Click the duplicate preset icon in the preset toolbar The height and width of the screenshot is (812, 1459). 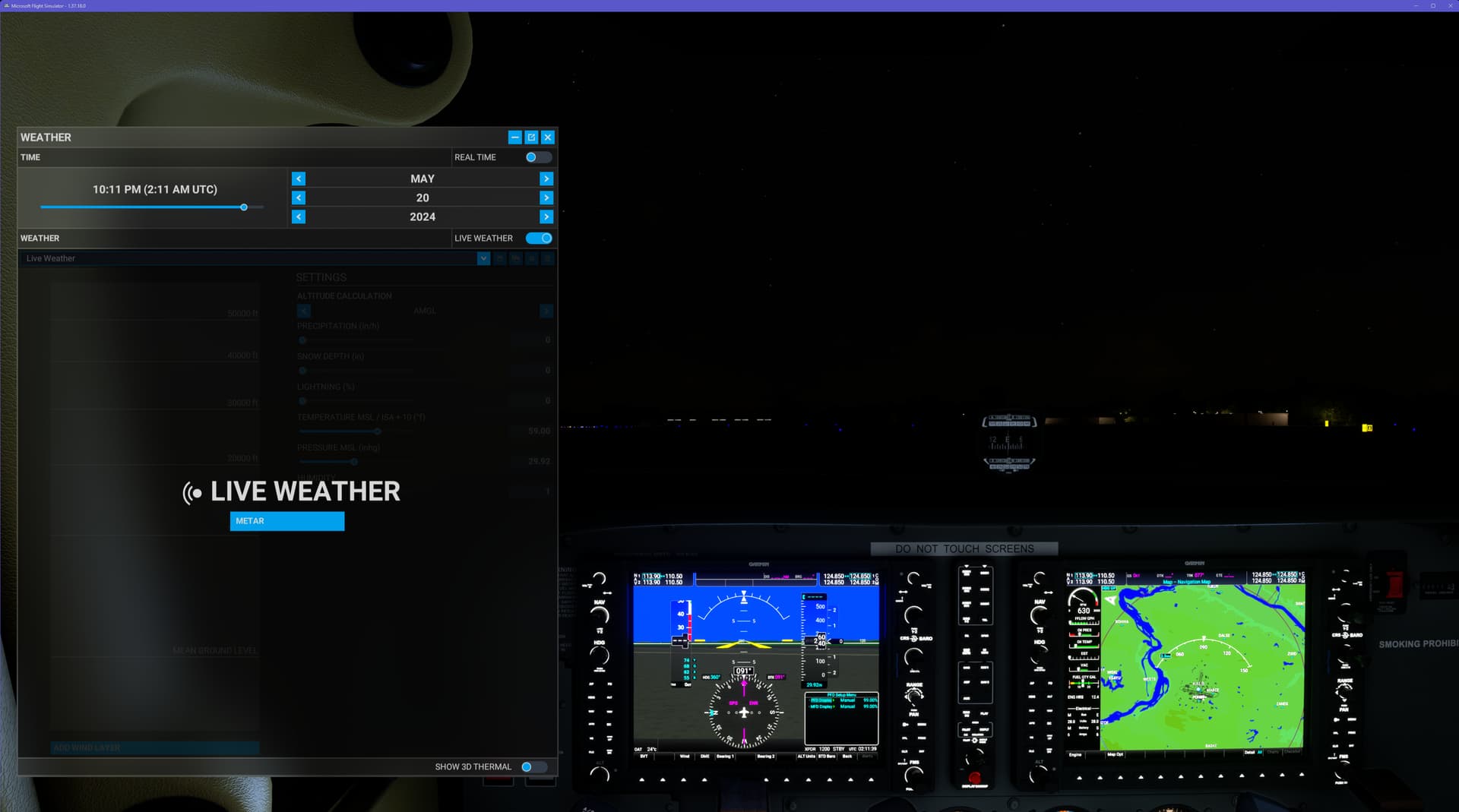516,258
